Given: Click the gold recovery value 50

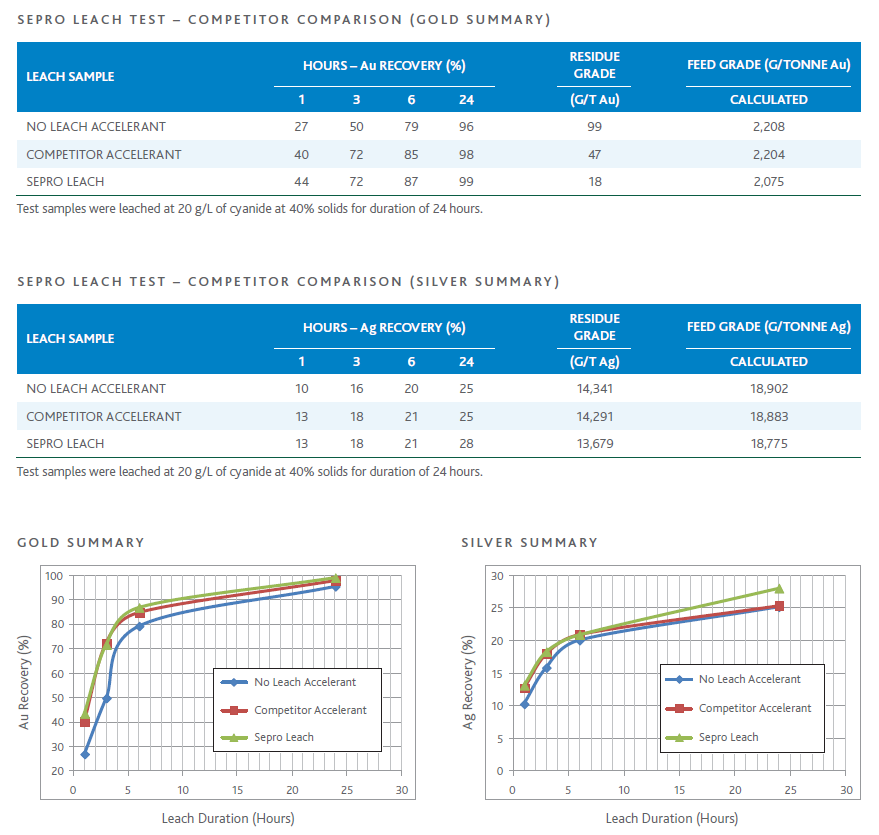Looking at the screenshot, I should click(x=357, y=127).
